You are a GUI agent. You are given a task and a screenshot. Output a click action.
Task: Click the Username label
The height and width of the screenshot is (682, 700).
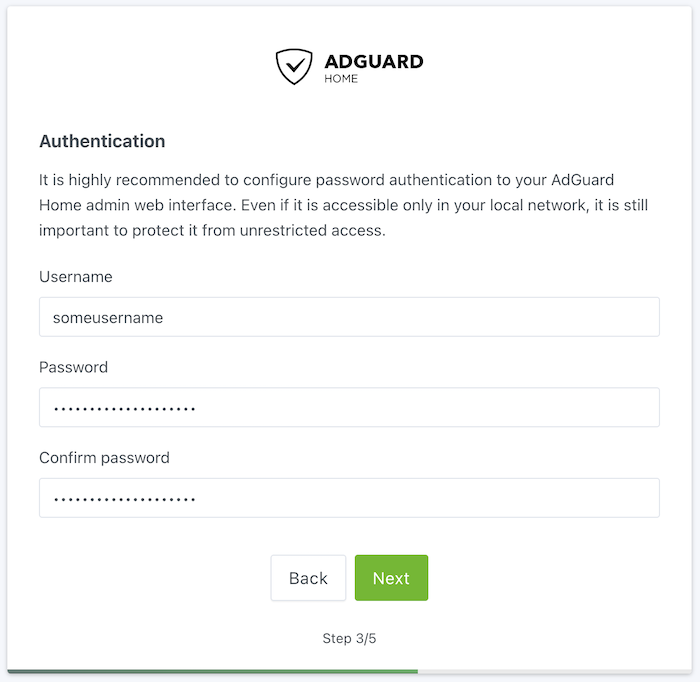(75, 276)
